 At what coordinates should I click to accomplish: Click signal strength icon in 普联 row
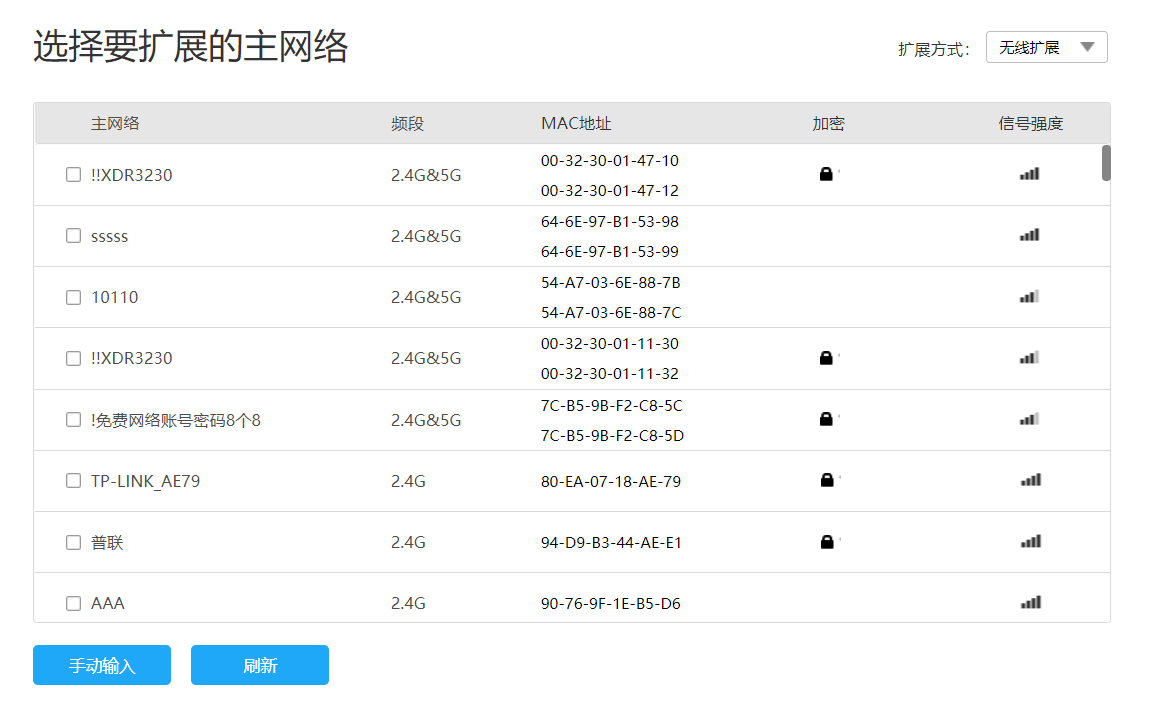(1030, 542)
